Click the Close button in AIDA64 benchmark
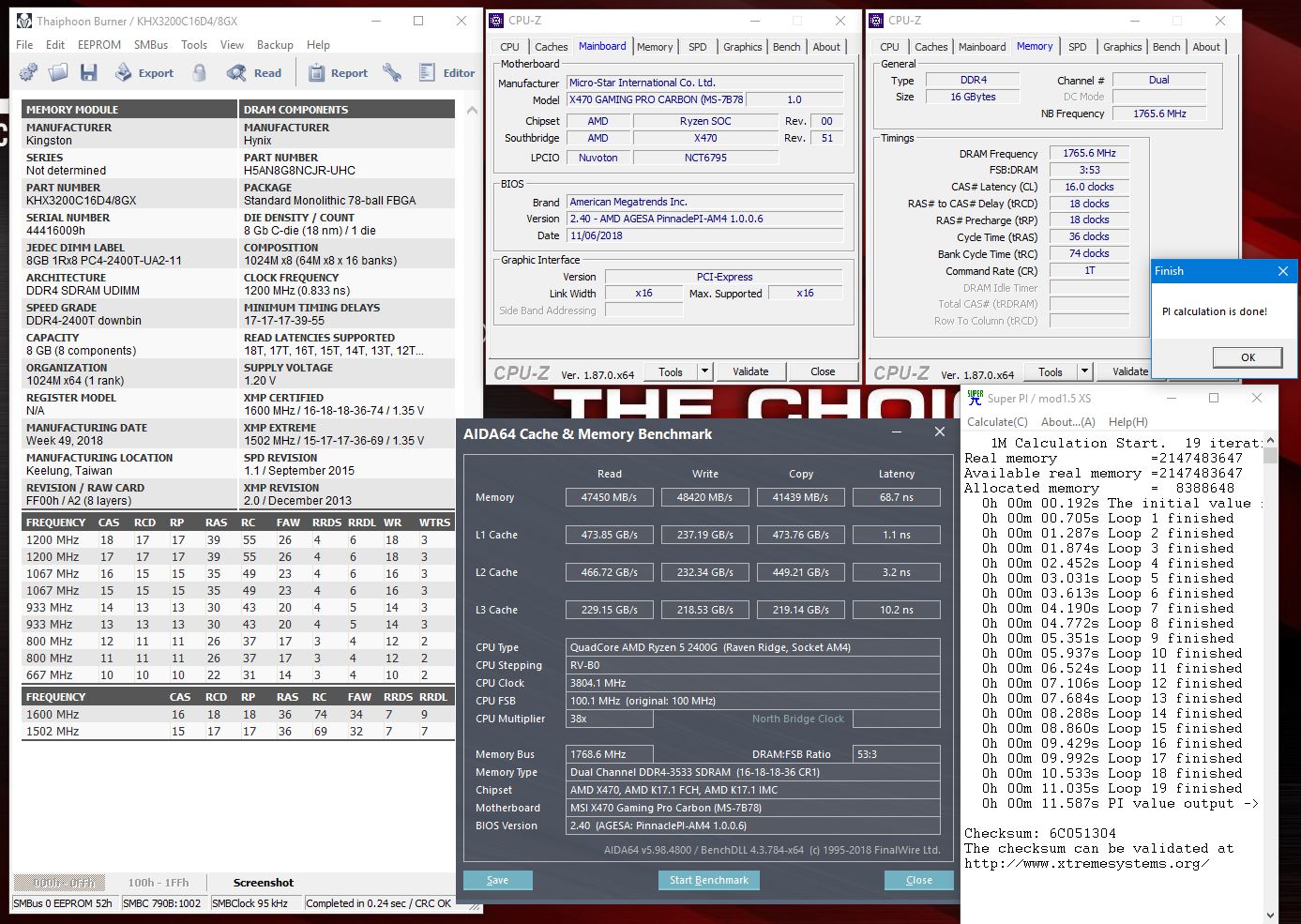This screenshot has width=1301, height=924. point(919,880)
